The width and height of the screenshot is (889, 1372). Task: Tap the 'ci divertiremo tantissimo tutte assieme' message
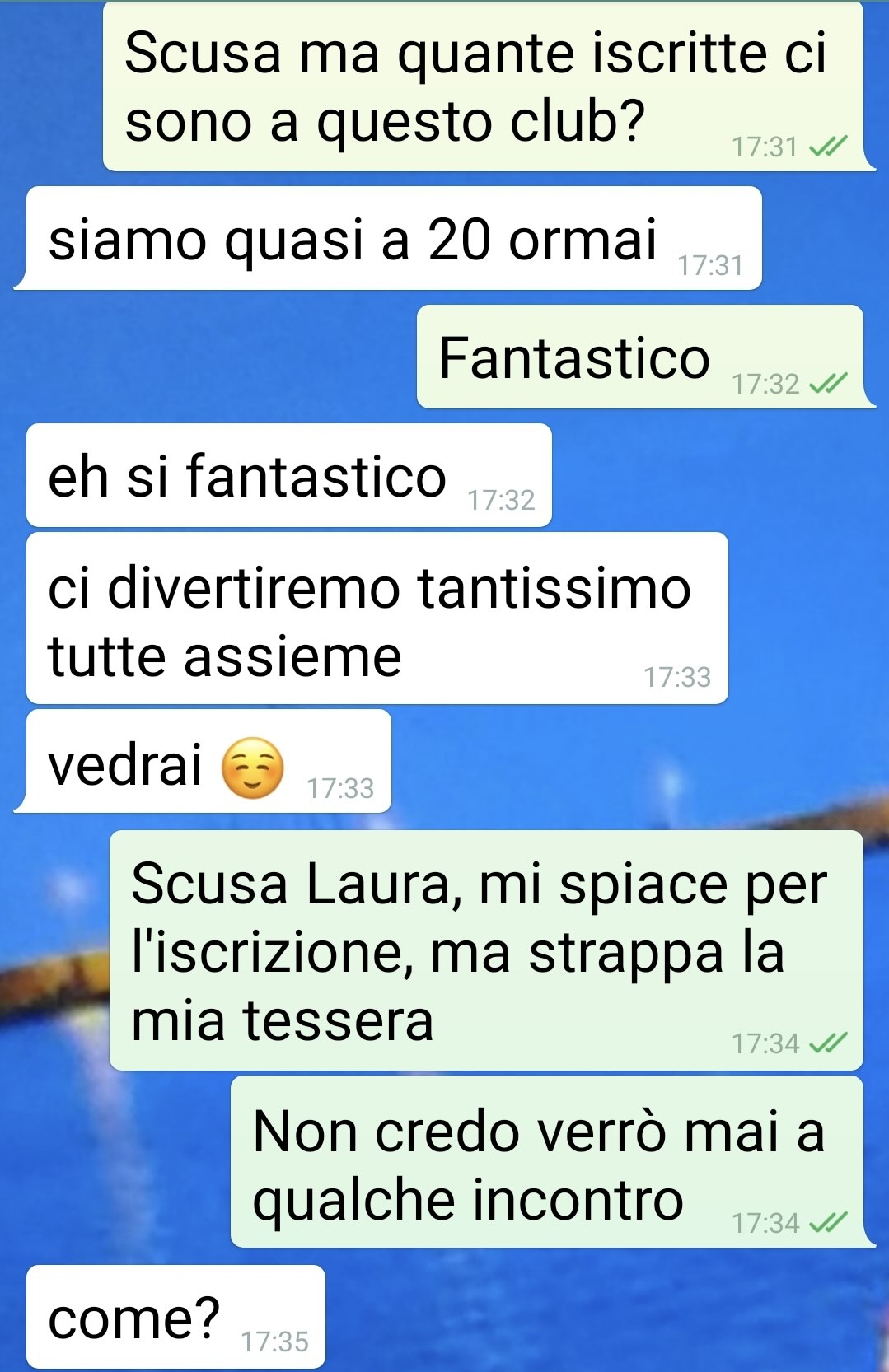pos(377,618)
